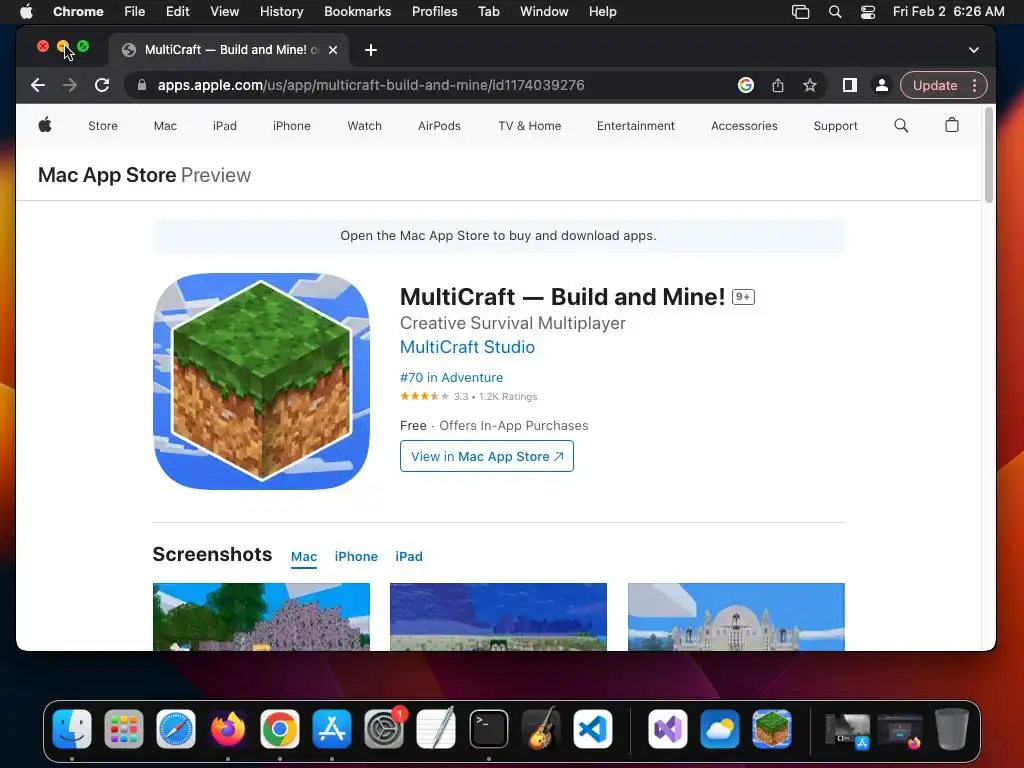Click the page vertical scrollbar

[989, 157]
